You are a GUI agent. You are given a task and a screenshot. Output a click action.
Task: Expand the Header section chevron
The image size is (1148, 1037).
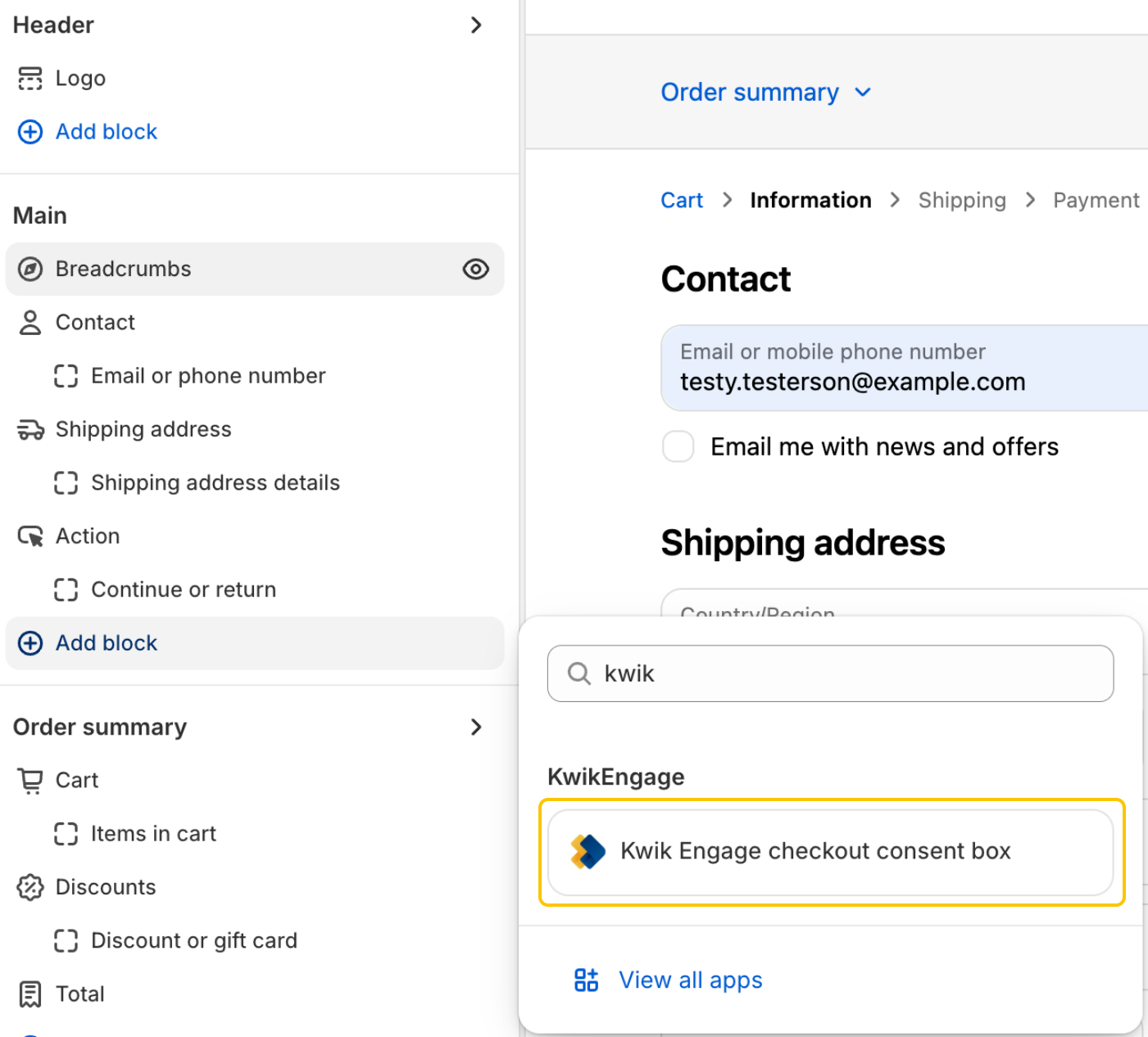(476, 25)
